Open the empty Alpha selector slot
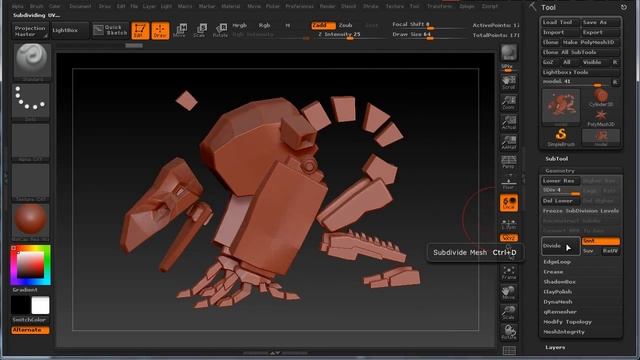 (31, 142)
